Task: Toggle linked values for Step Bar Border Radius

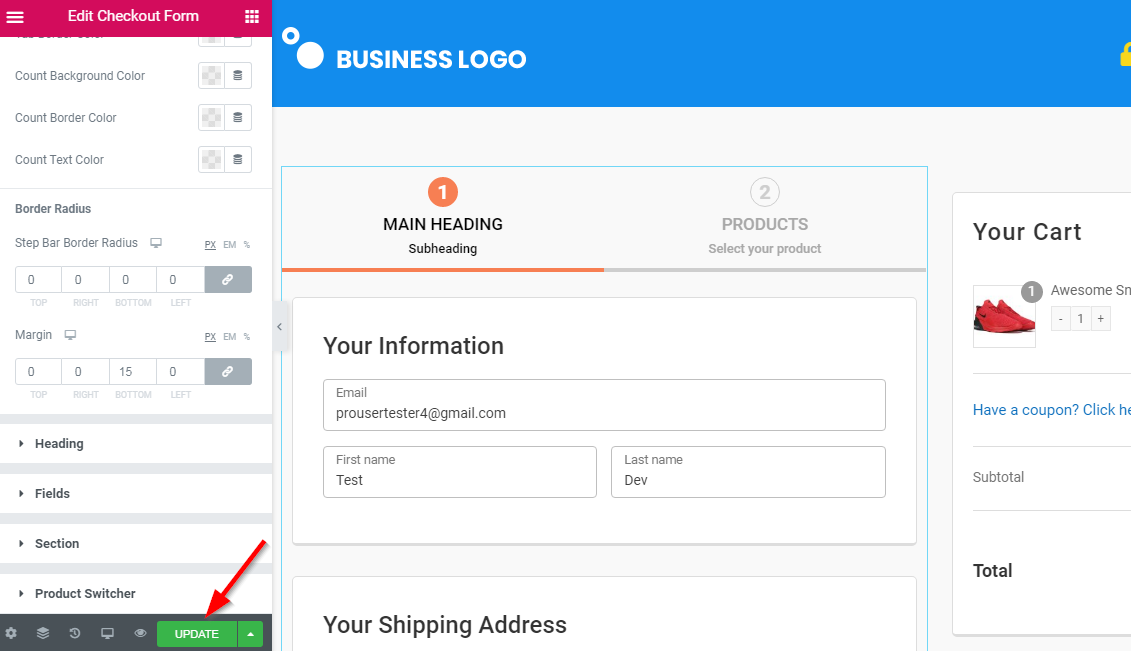Action: pos(228,280)
